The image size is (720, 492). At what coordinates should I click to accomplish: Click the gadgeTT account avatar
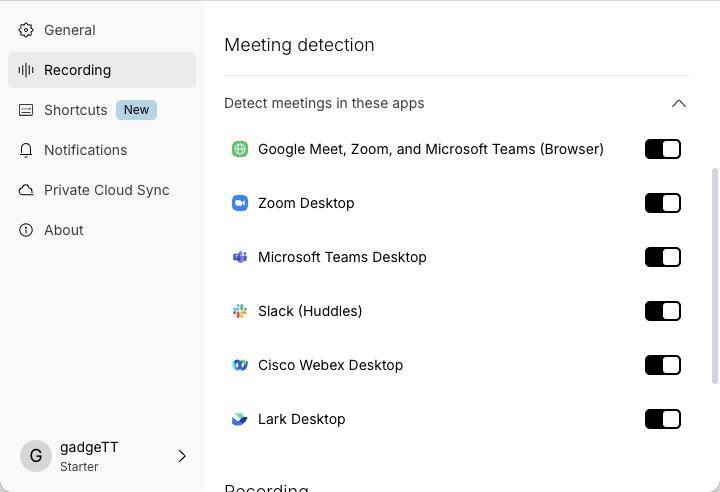(36, 456)
